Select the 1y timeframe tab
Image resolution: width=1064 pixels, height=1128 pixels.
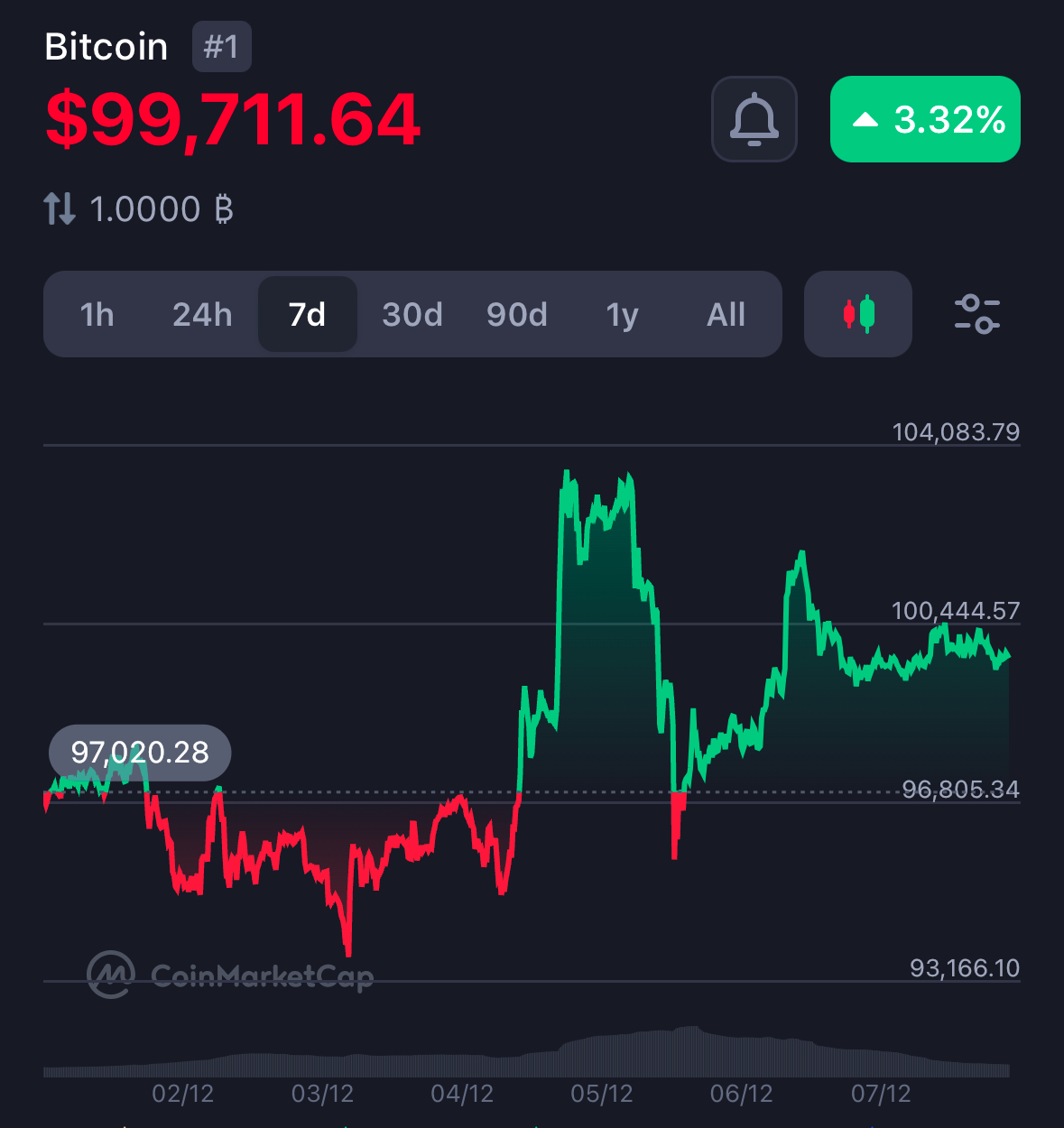click(x=622, y=314)
